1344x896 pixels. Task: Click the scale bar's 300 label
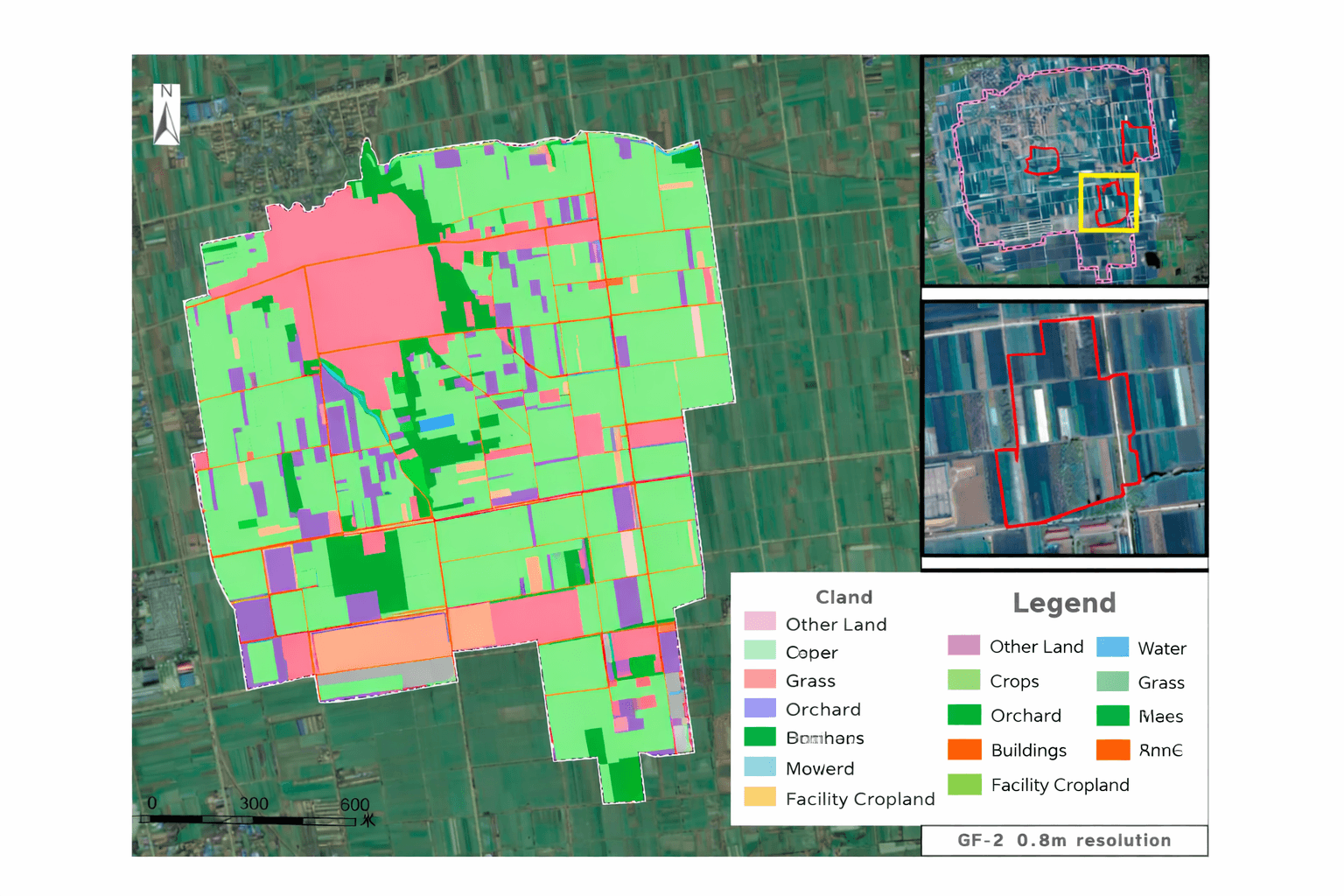tap(254, 803)
